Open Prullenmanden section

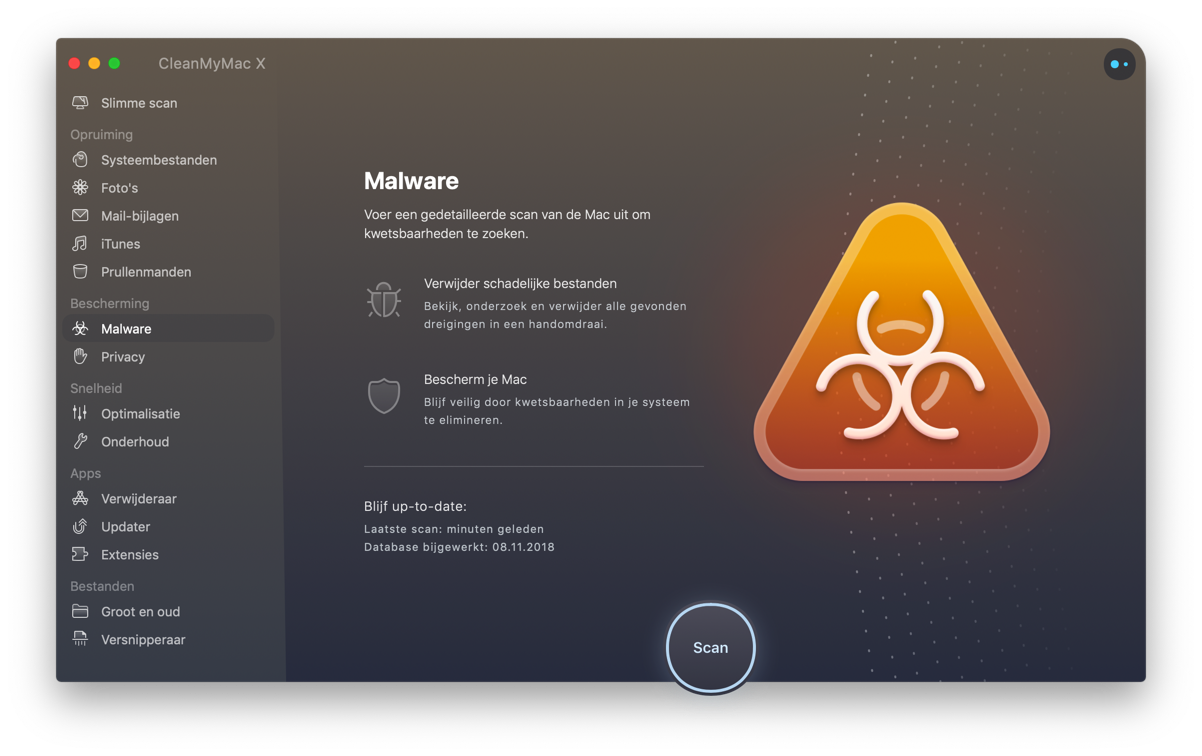tap(146, 272)
